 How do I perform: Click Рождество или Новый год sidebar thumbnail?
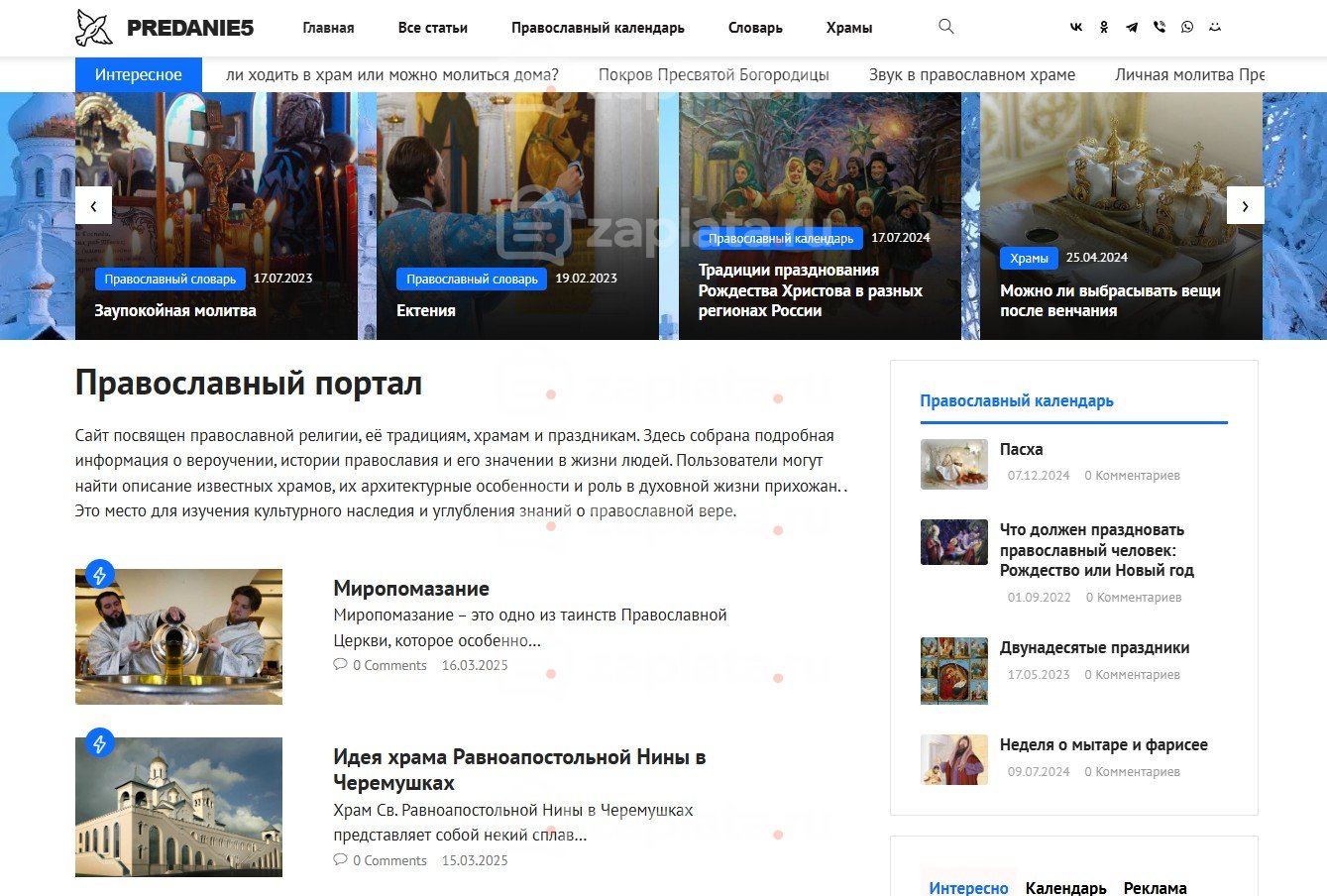tap(954, 542)
